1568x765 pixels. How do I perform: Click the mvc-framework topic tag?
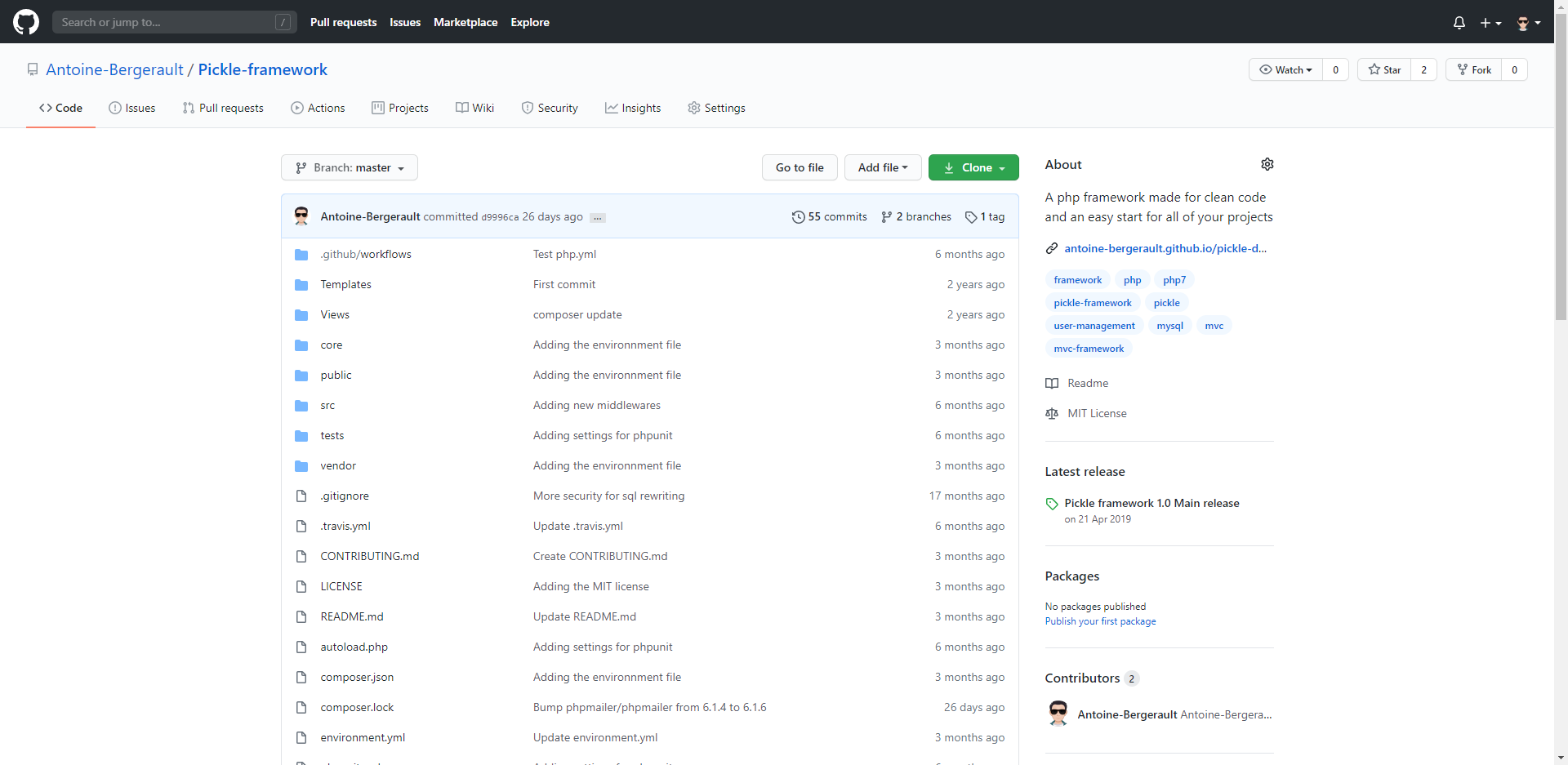[1089, 349]
